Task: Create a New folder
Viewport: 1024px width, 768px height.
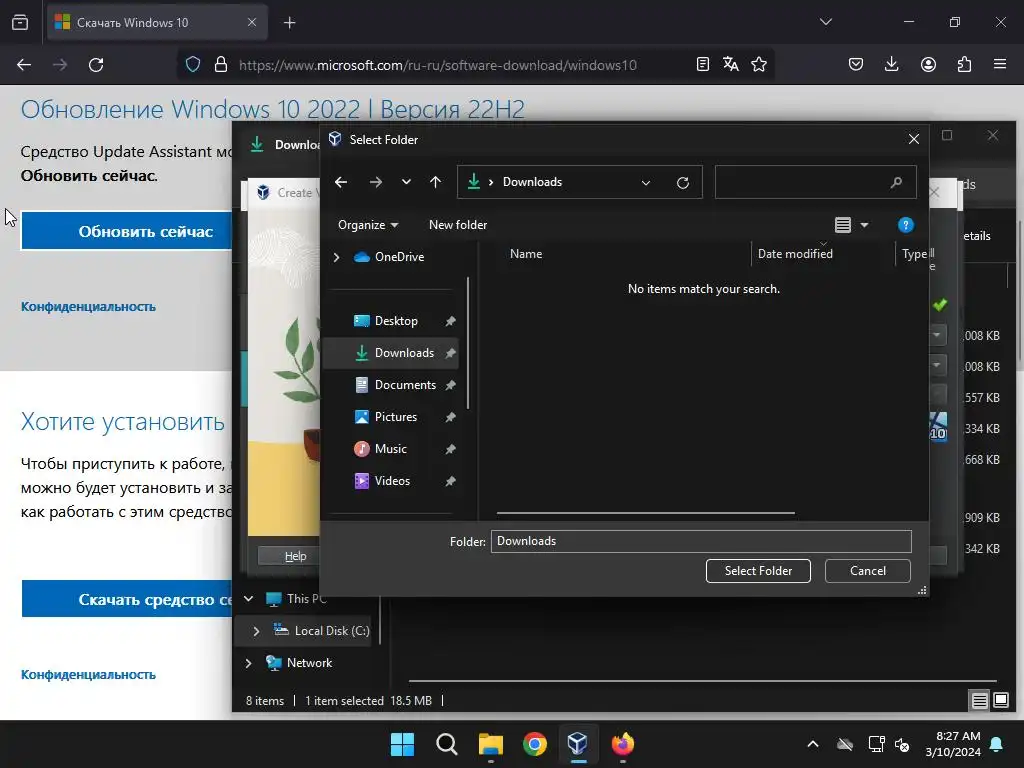Action: click(x=458, y=225)
